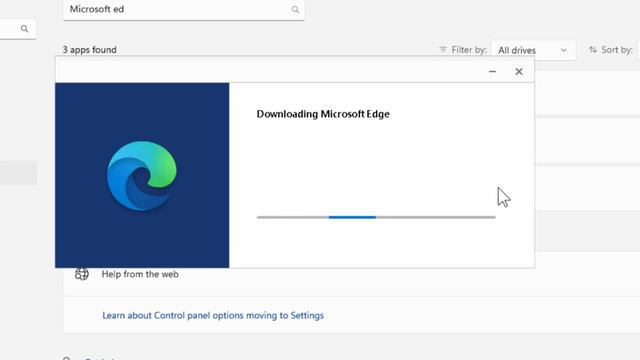This screenshot has height=360, width=640.
Task: Close the Edge installer dialog
Action: (x=519, y=71)
